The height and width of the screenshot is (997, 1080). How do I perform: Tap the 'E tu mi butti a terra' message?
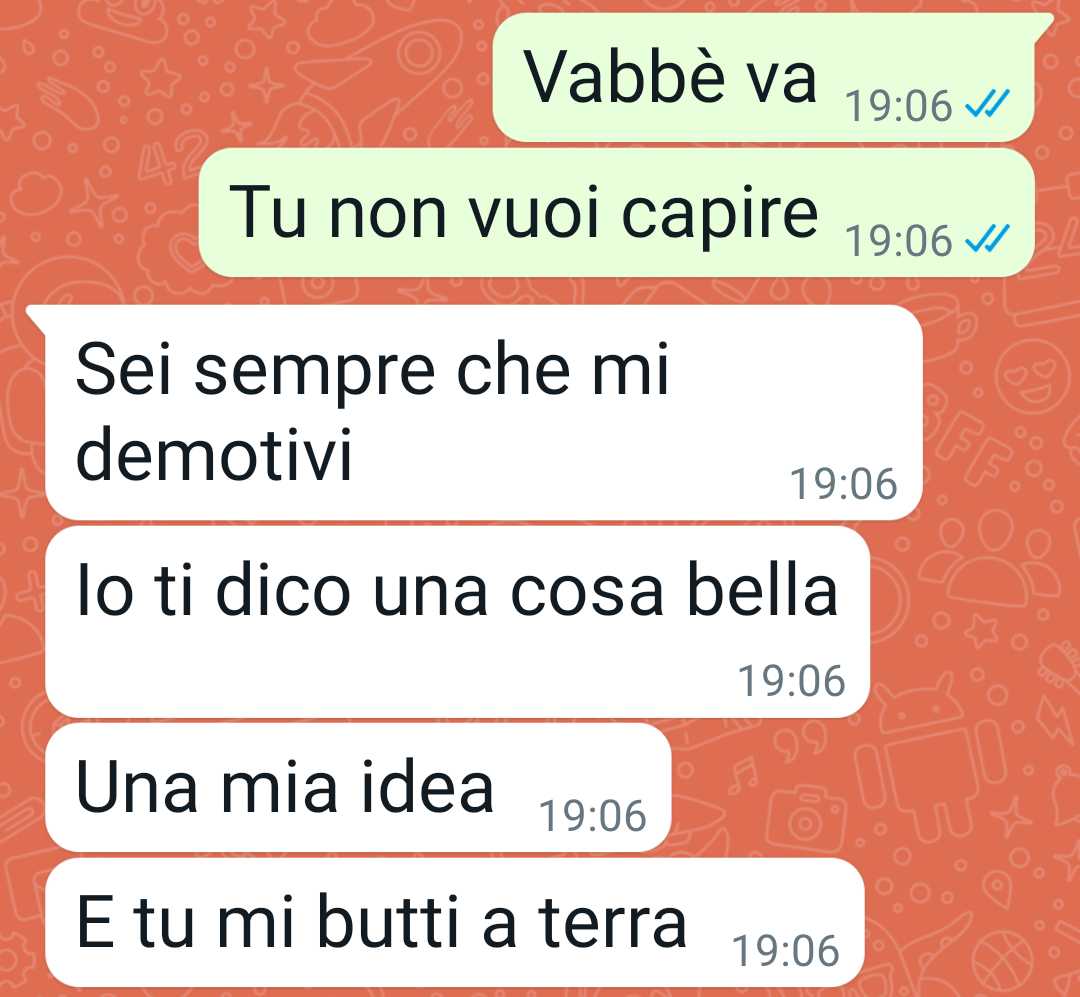[455, 922]
